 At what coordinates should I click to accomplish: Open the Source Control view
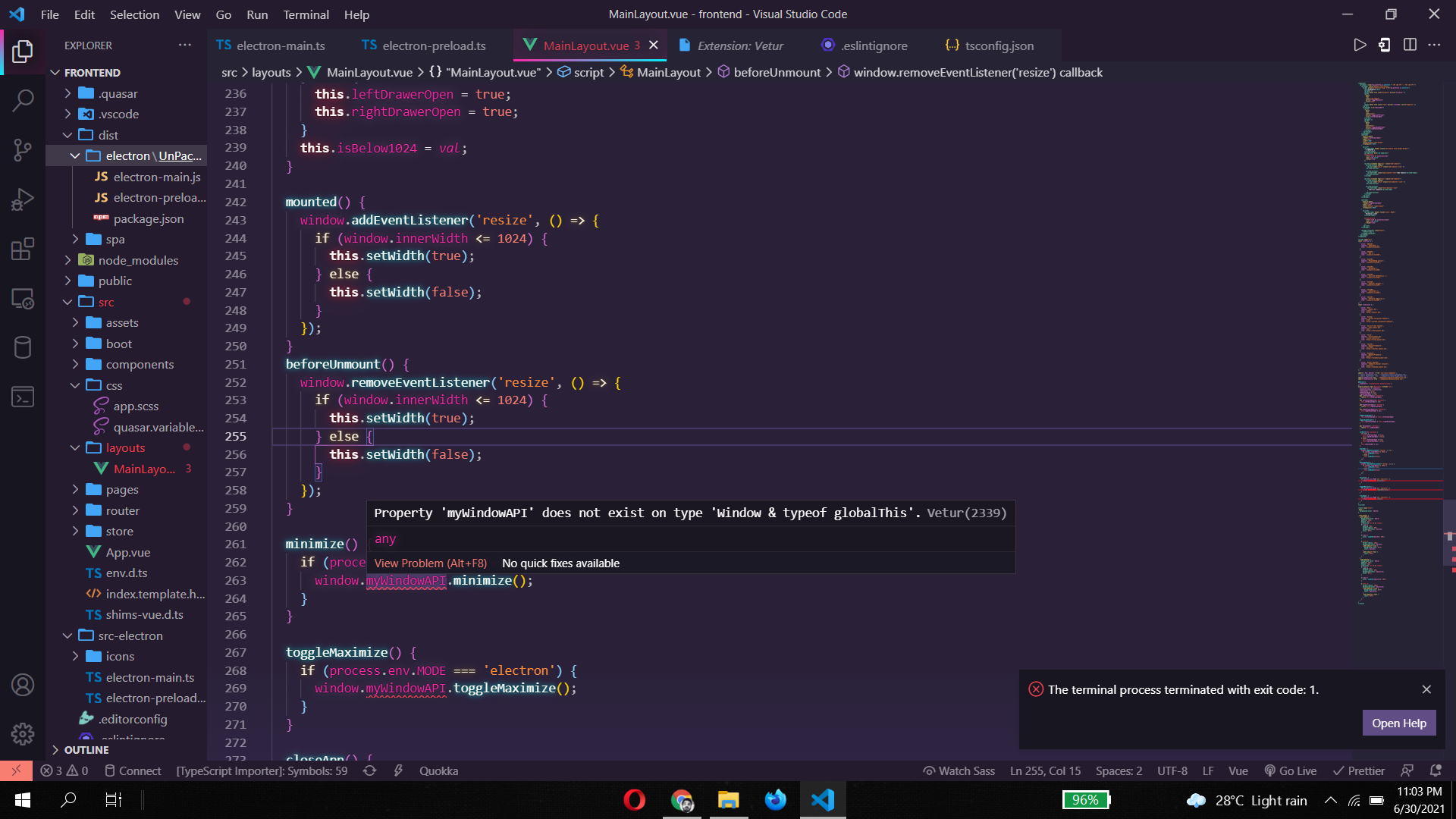23,149
